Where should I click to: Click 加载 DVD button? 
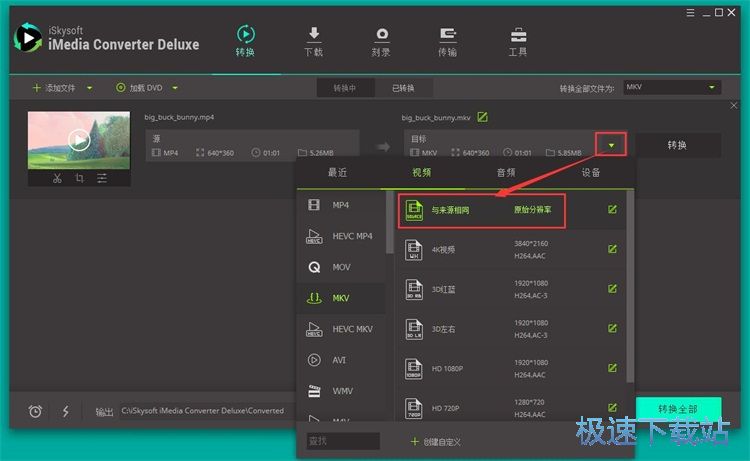click(x=139, y=88)
